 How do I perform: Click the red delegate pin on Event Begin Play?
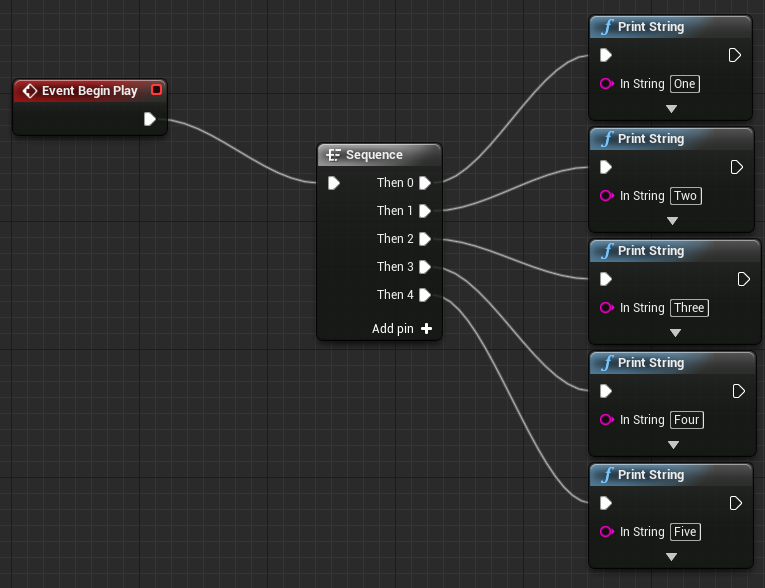tap(156, 90)
